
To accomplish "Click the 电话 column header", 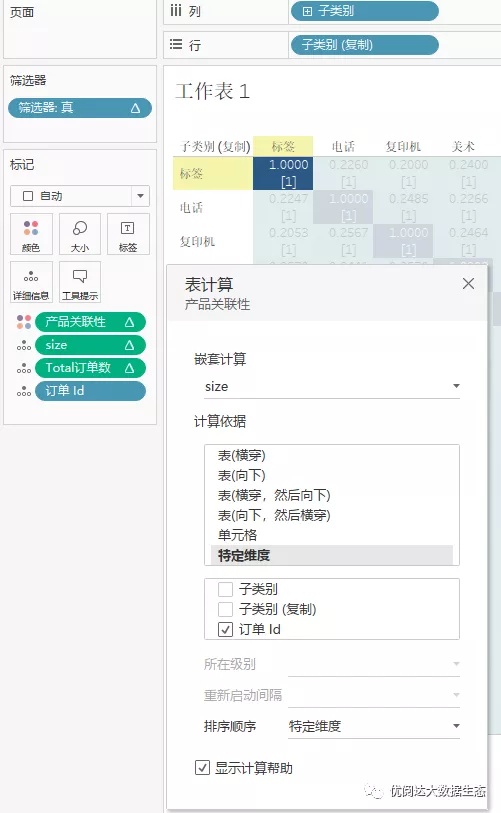I will (x=343, y=147).
